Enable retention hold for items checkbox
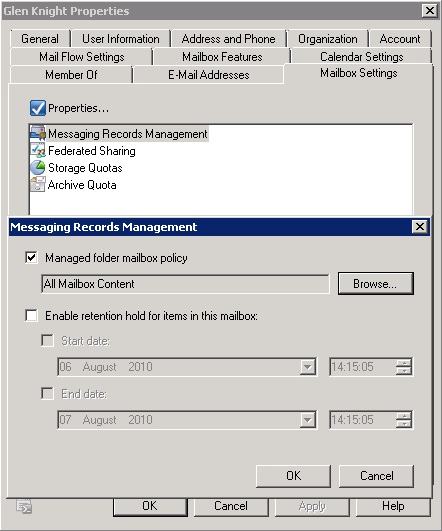442x531 pixels. click(31, 315)
